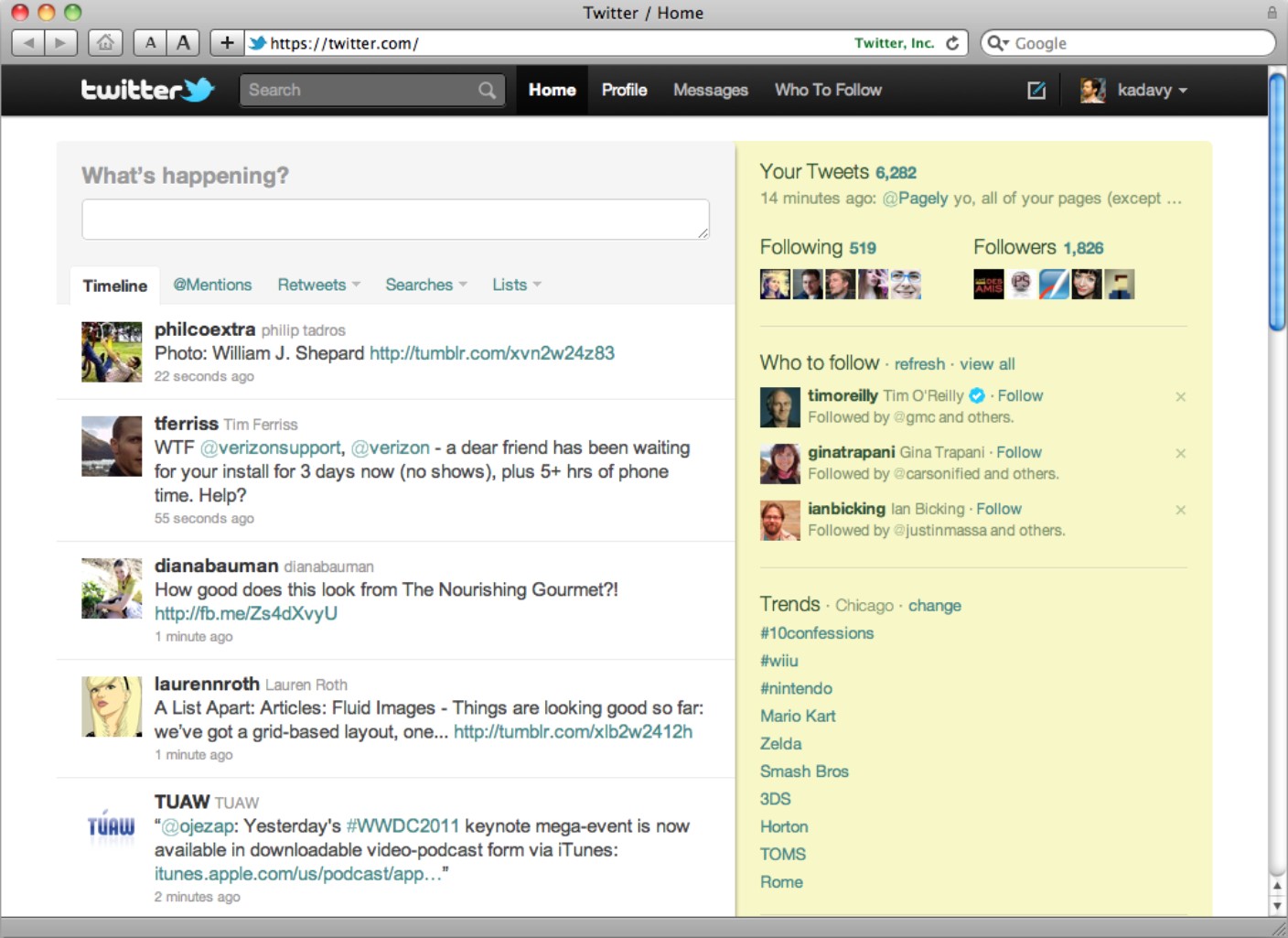This screenshot has width=1288, height=938.
Task: Click laurennroth's avatar image
Action: [x=112, y=706]
